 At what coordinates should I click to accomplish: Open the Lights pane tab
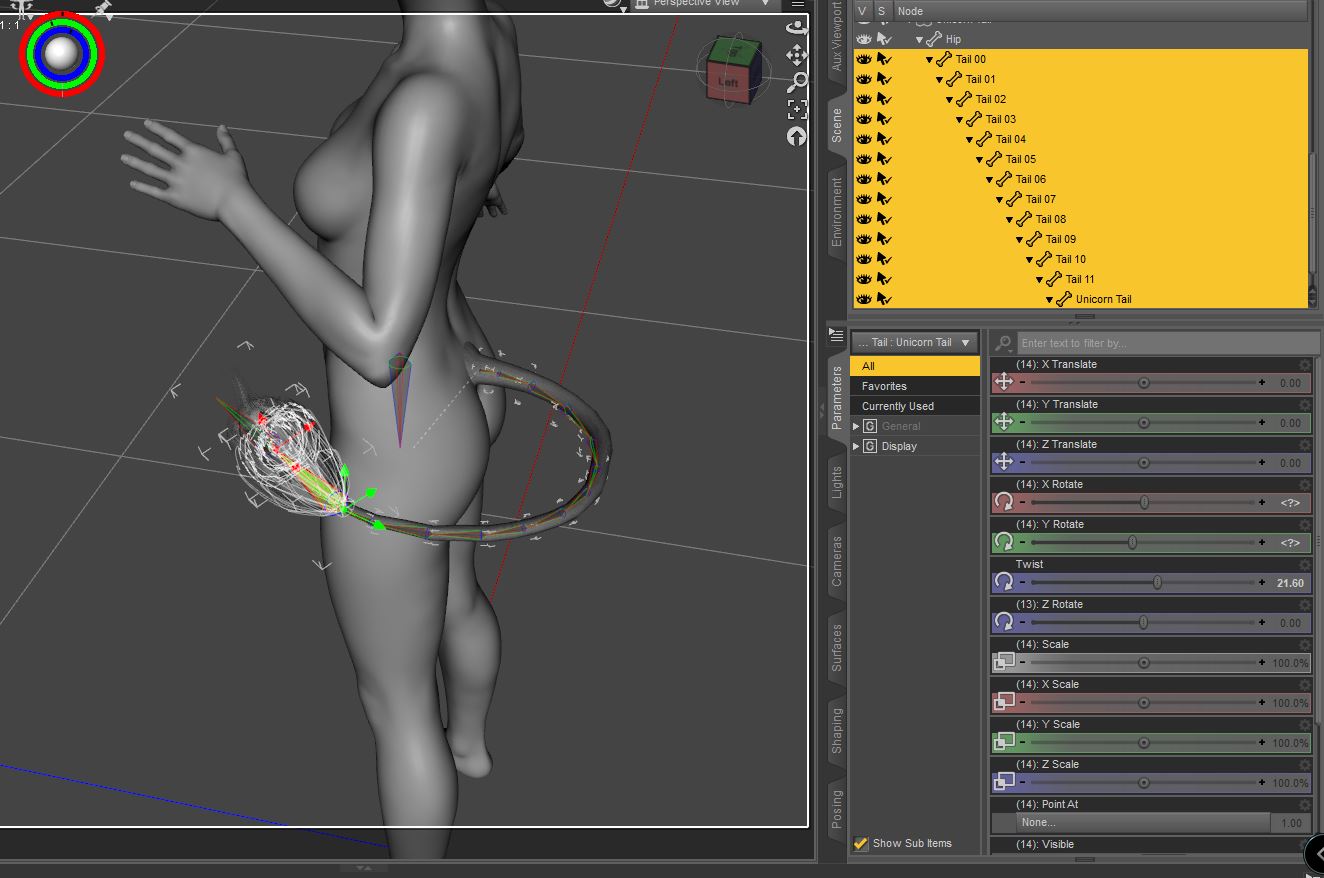pyautogui.click(x=837, y=483)
